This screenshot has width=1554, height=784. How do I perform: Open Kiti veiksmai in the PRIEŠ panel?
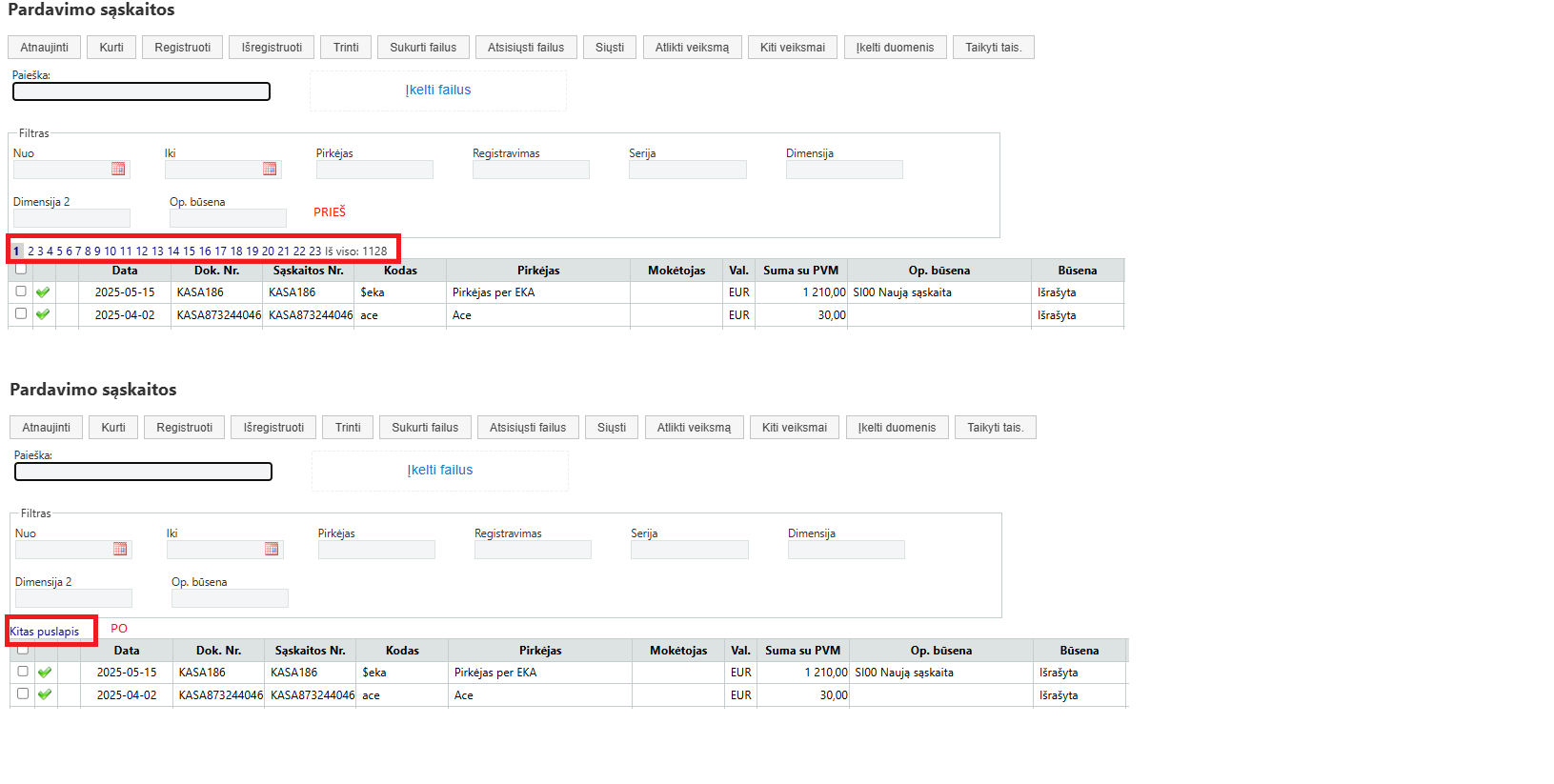793,48
